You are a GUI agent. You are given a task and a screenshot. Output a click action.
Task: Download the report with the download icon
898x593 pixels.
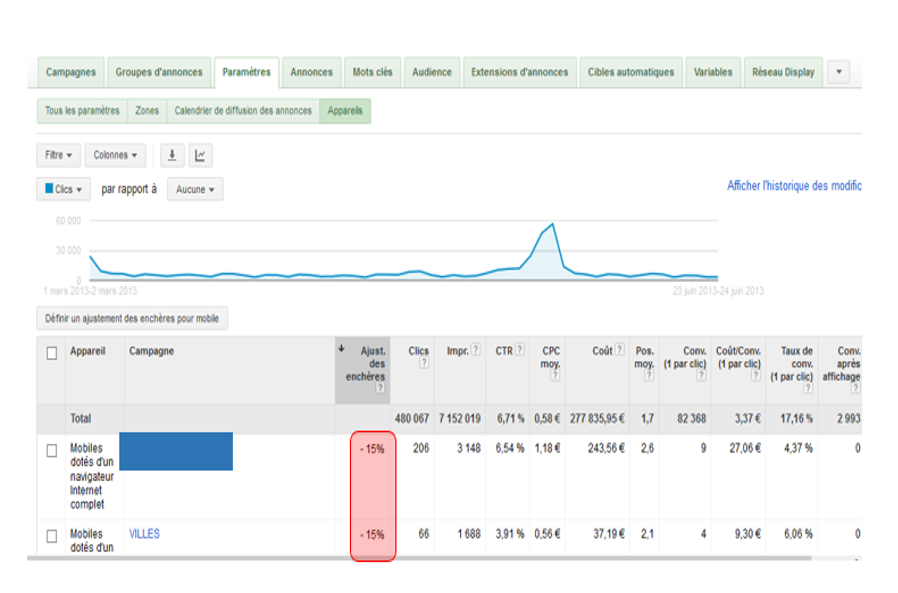tap(172, 155)
